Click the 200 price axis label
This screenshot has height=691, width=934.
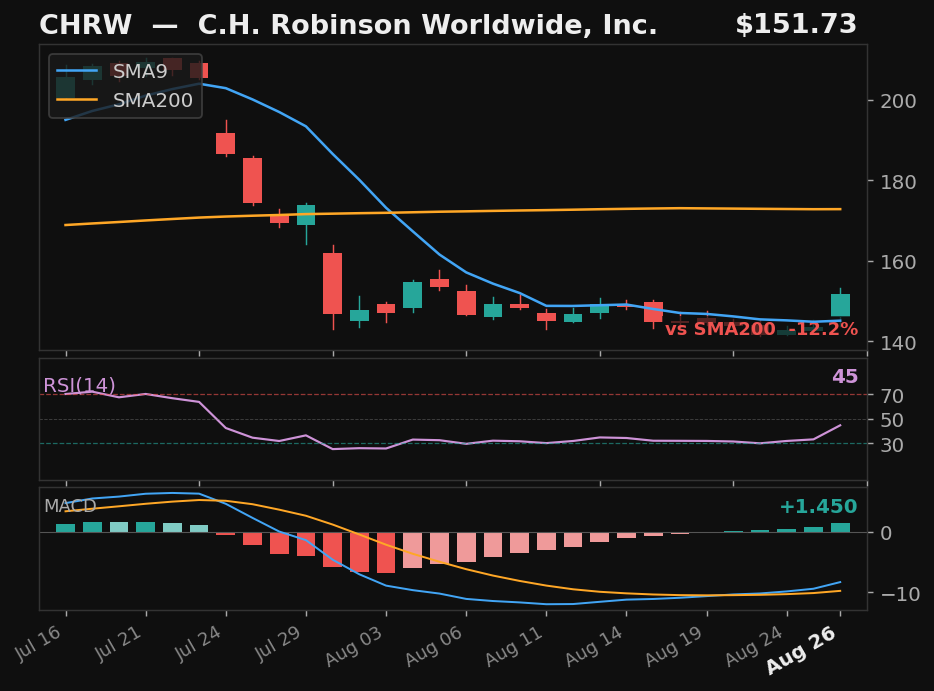point(898,101)
